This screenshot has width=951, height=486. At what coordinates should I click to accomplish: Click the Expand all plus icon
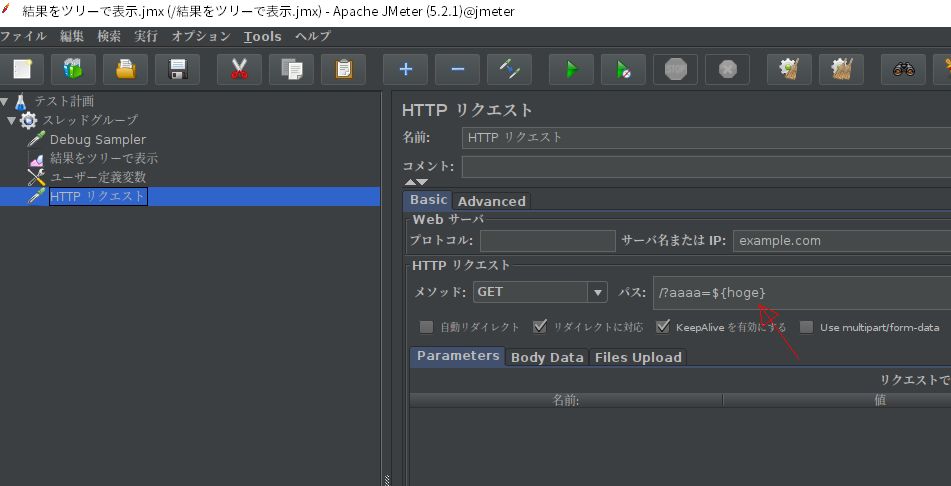point(405,69)
